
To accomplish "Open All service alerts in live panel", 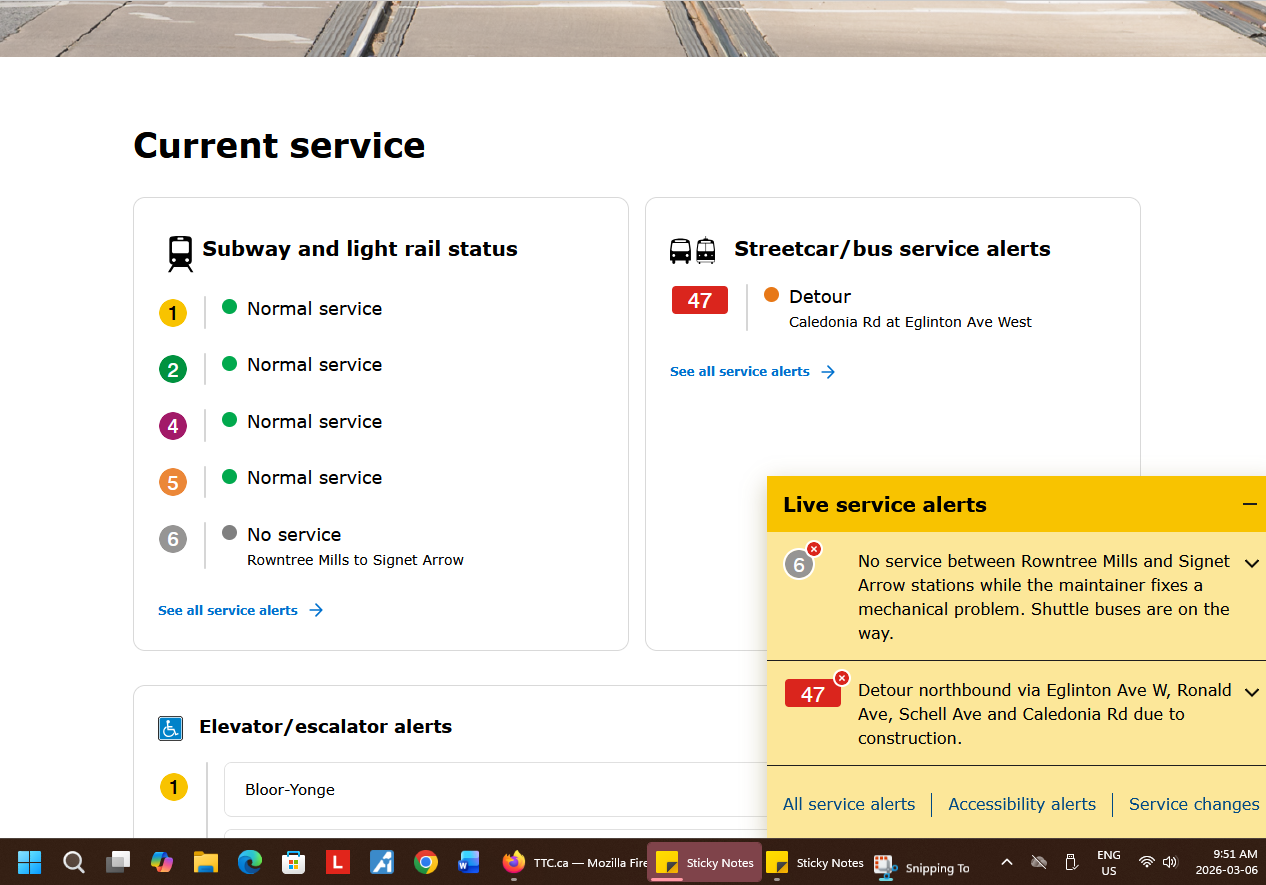I will tap(849, 804).
